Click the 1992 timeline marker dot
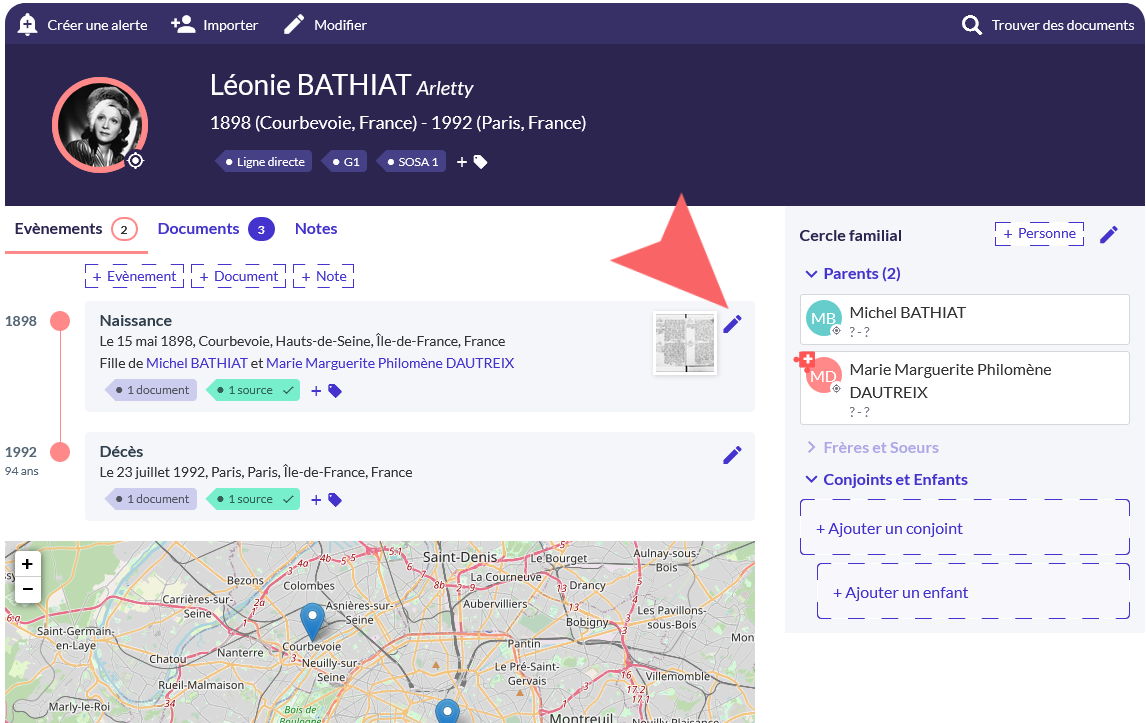This screenshot has height=723, width=1146. pyautogui.click(x=60, y=452)
